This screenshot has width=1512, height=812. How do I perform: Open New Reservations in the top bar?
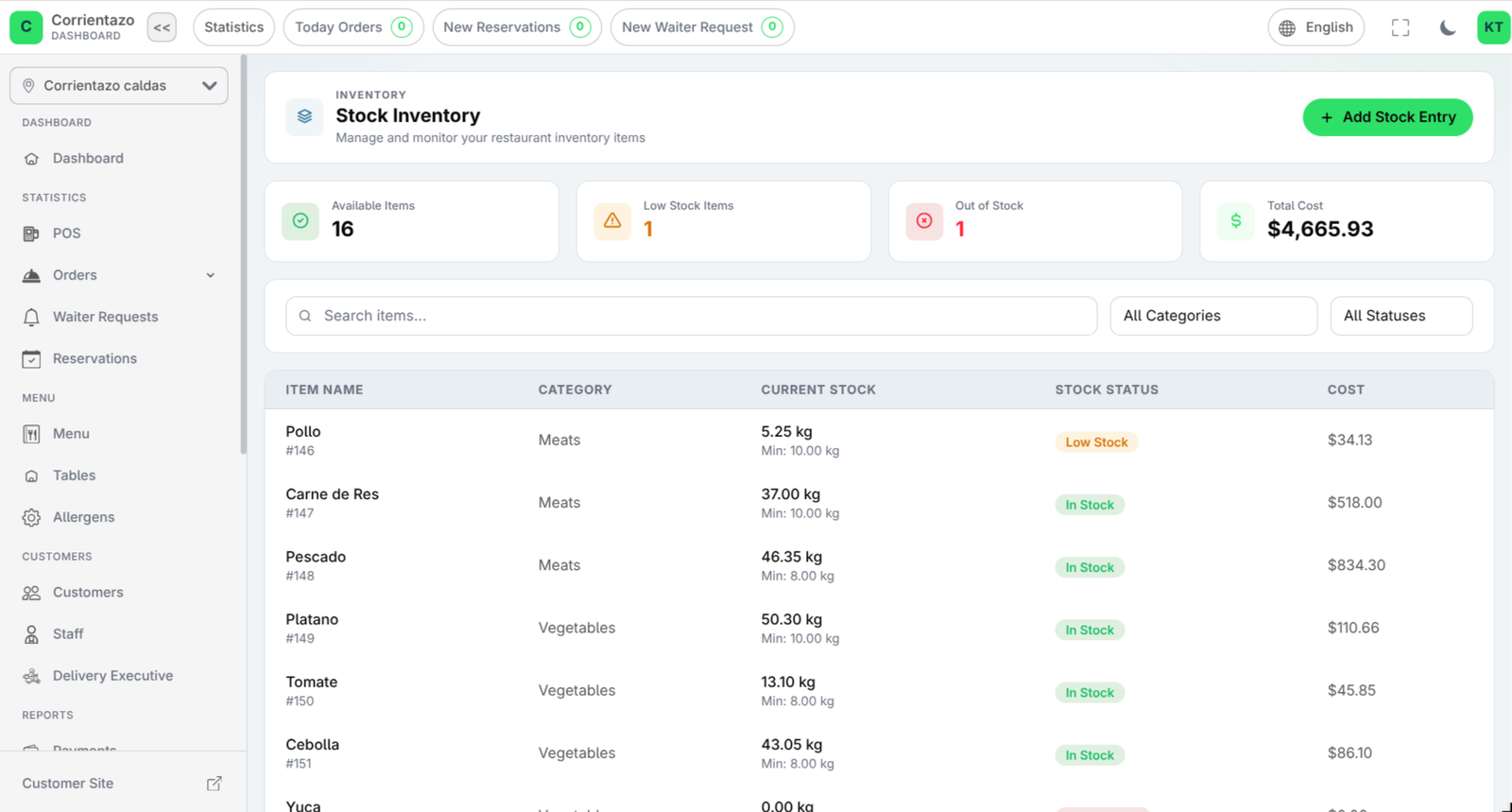pos(517,27)
